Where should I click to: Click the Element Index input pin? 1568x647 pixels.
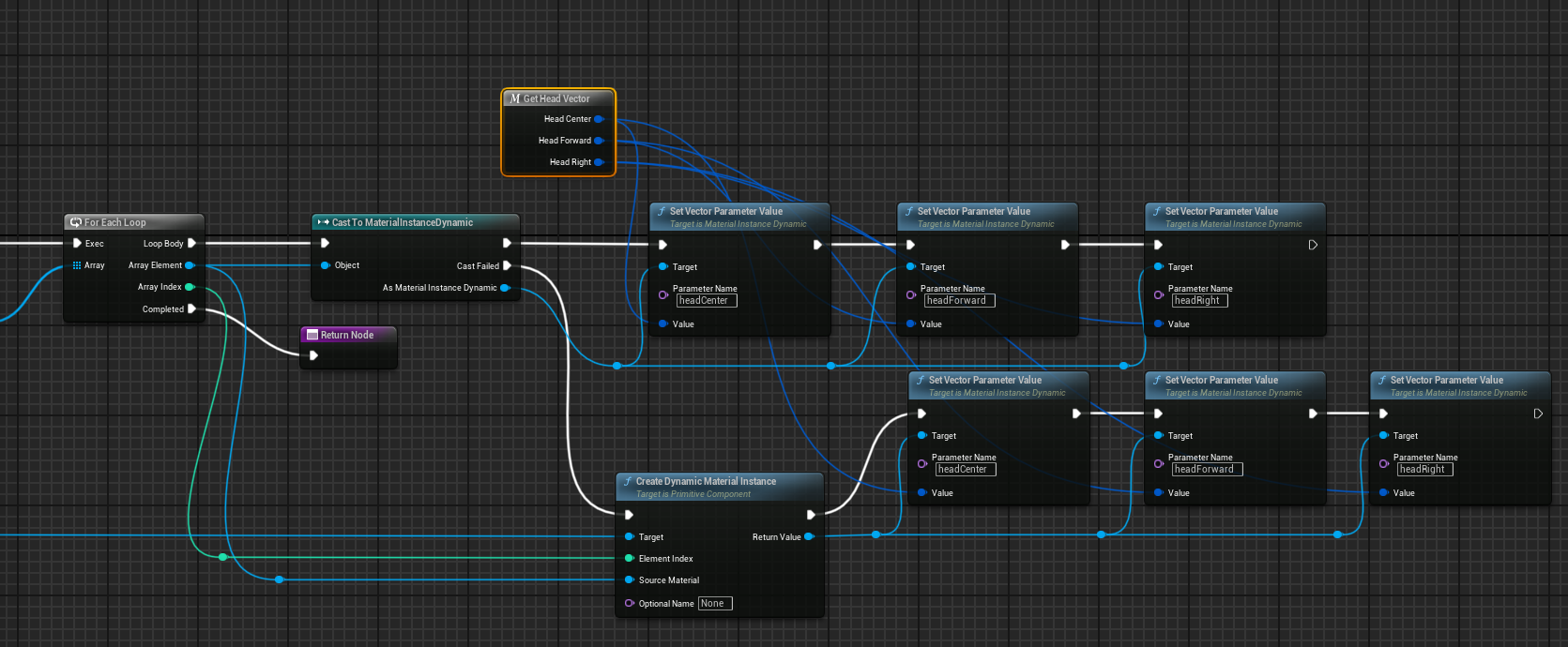click(629, 558)
